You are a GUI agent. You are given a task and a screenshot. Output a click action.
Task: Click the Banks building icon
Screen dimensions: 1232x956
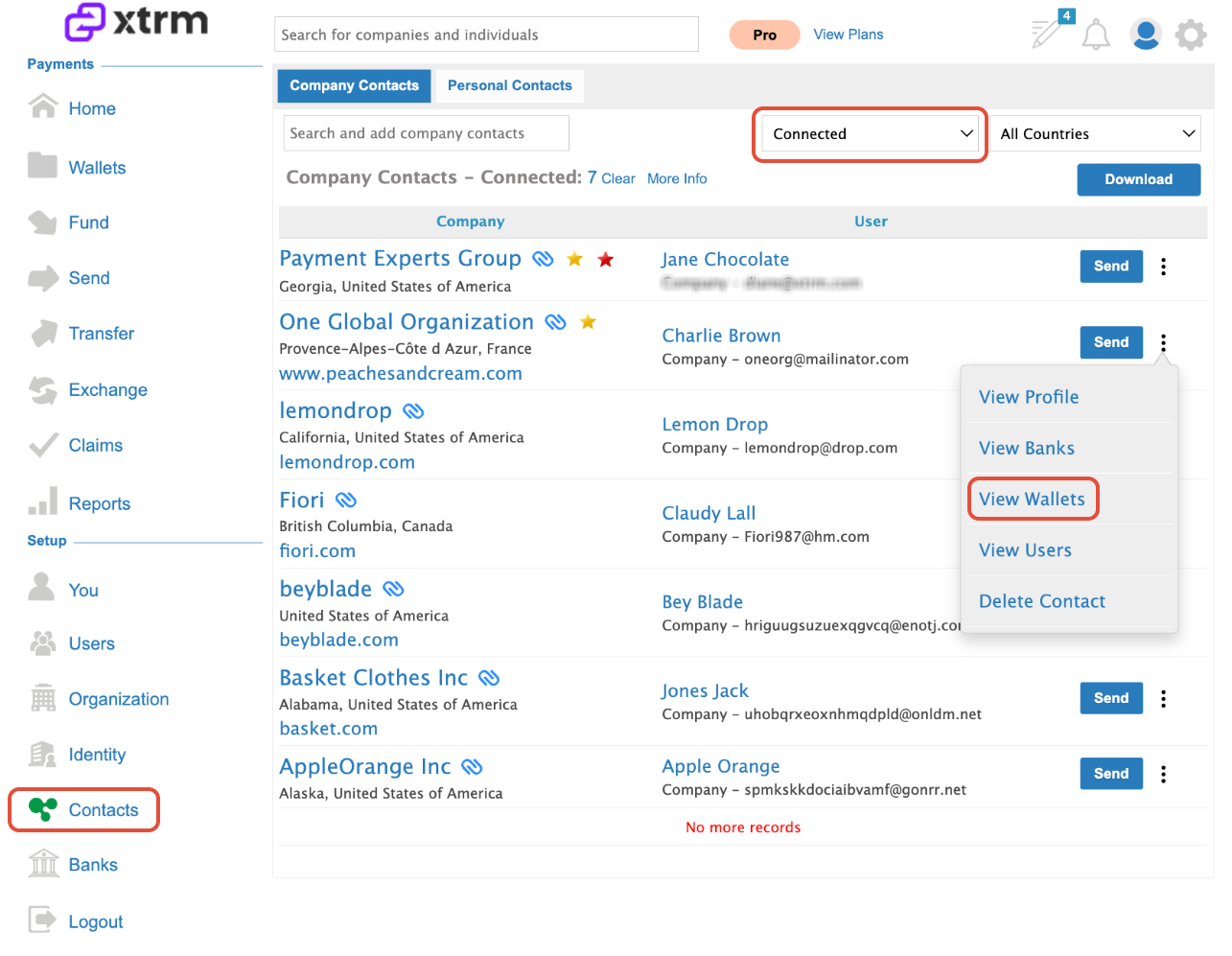[43, 863]
